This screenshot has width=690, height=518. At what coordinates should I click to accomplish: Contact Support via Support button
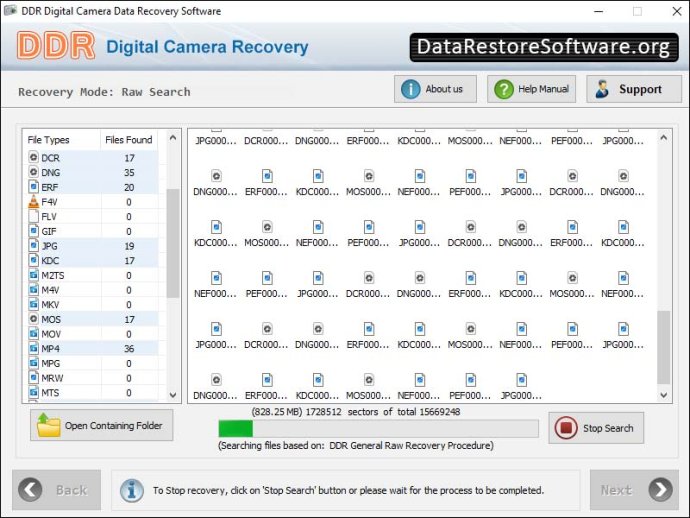click(x=634, y=89)
